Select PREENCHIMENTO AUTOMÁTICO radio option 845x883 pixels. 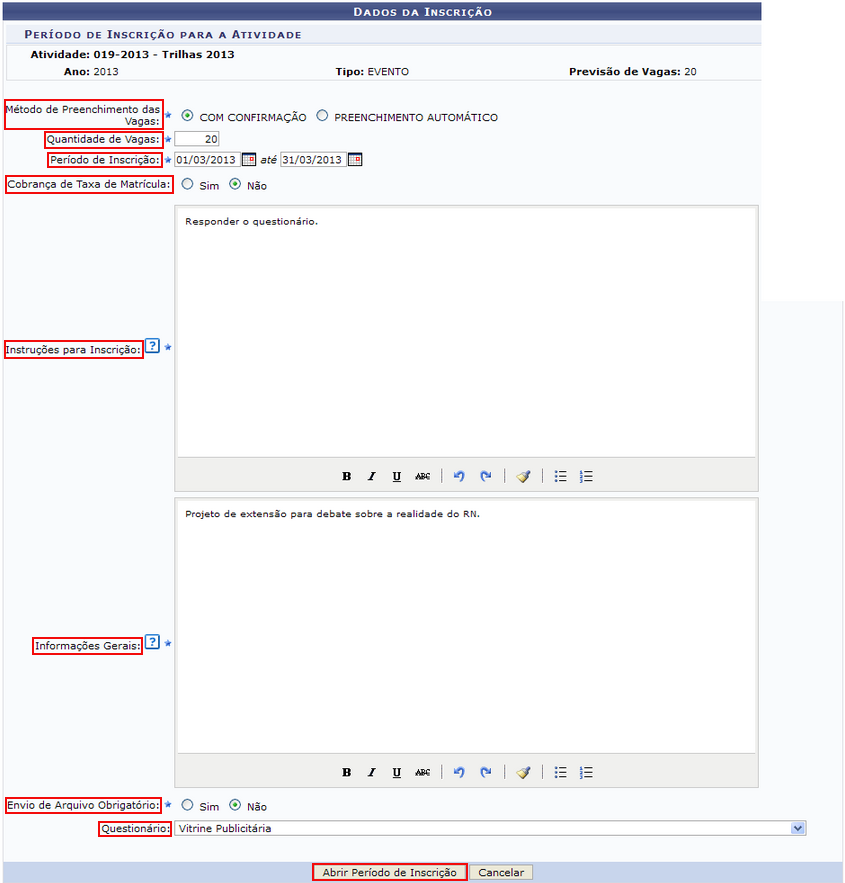click(x=322, y=116)
